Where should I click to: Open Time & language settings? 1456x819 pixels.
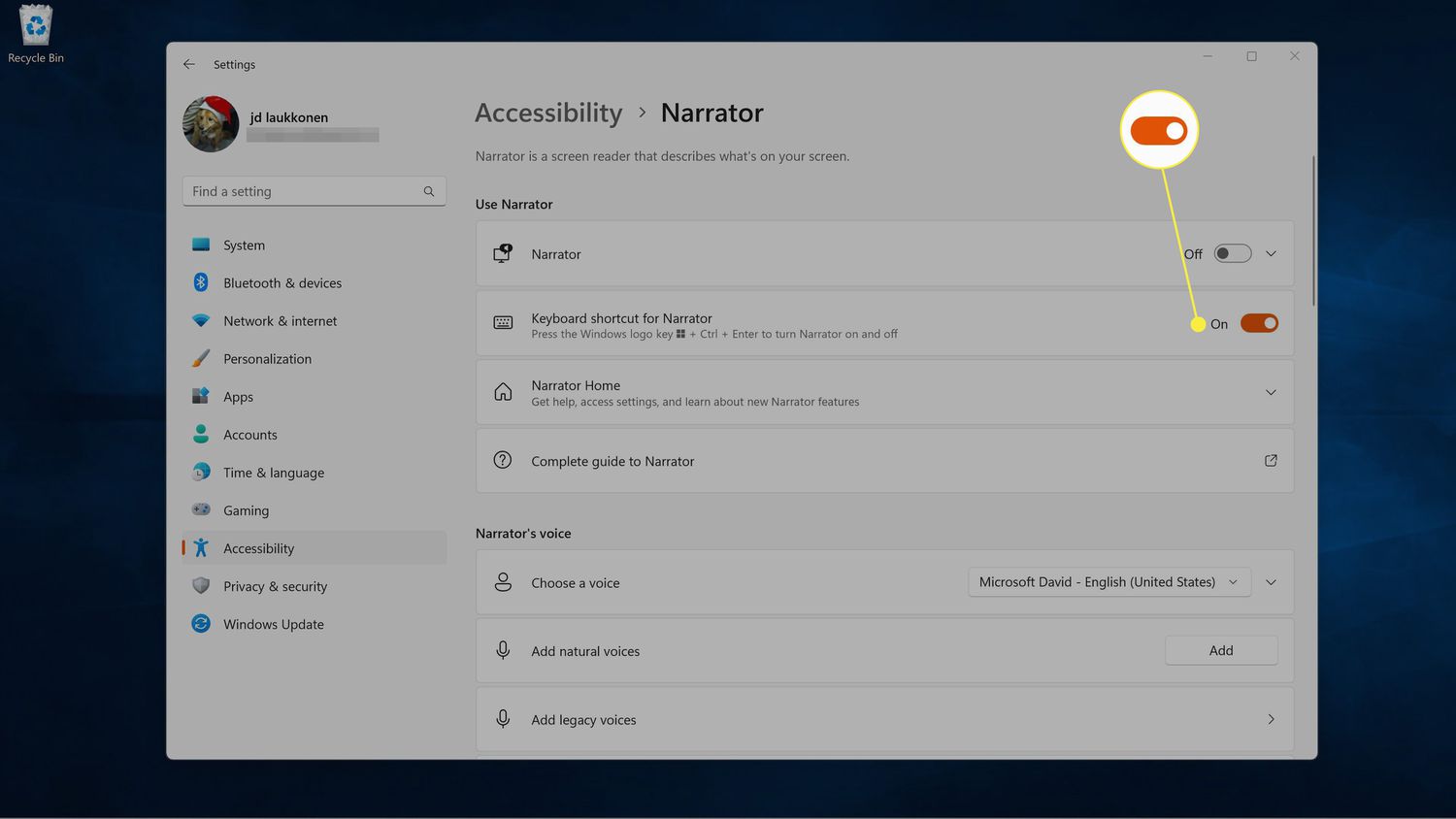coord(314,472)
